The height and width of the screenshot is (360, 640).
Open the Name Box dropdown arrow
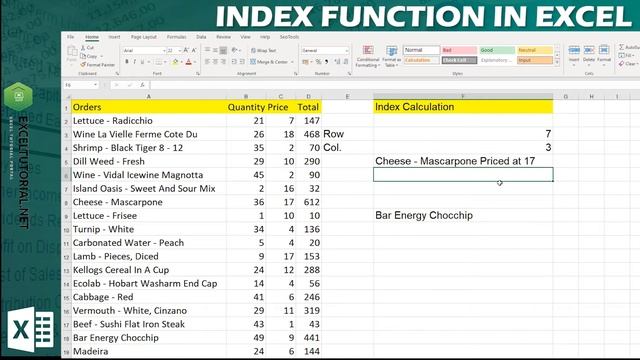96,85
